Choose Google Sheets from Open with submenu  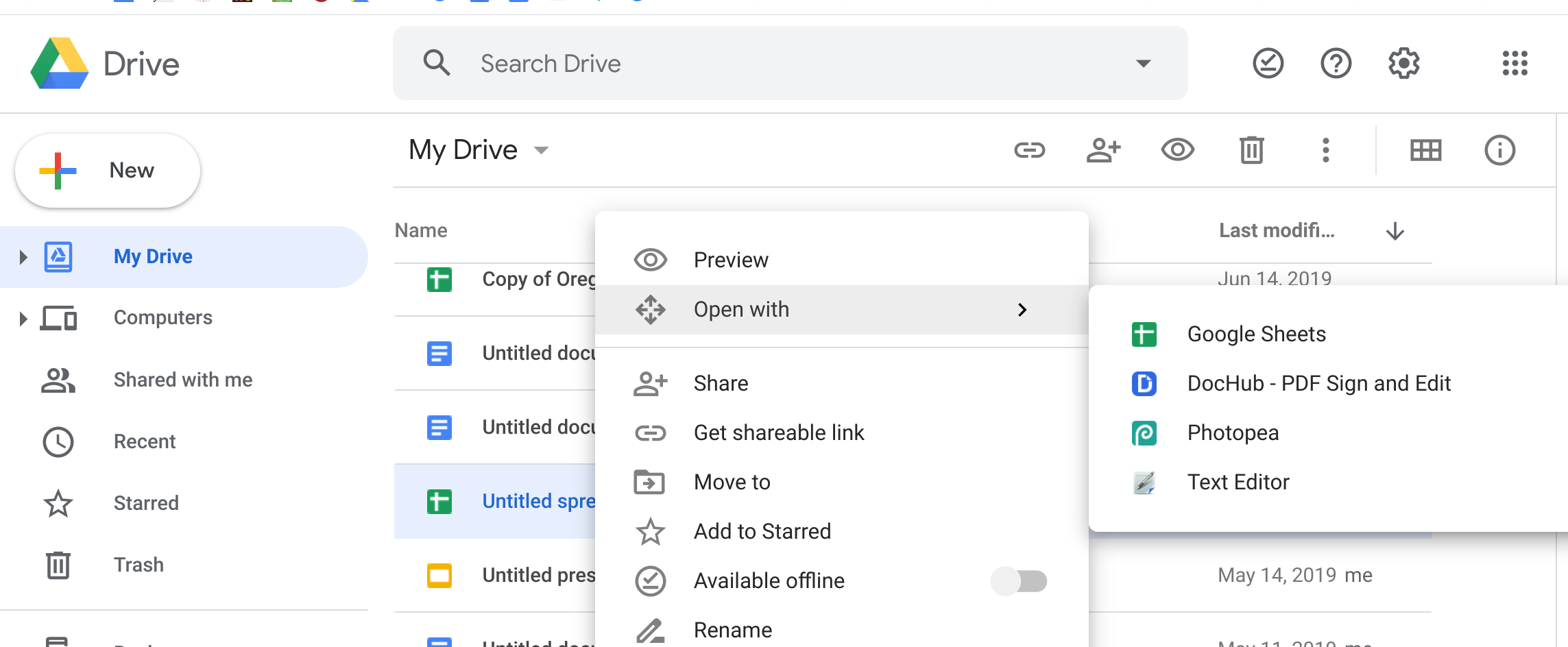(x=1256, y=334)
